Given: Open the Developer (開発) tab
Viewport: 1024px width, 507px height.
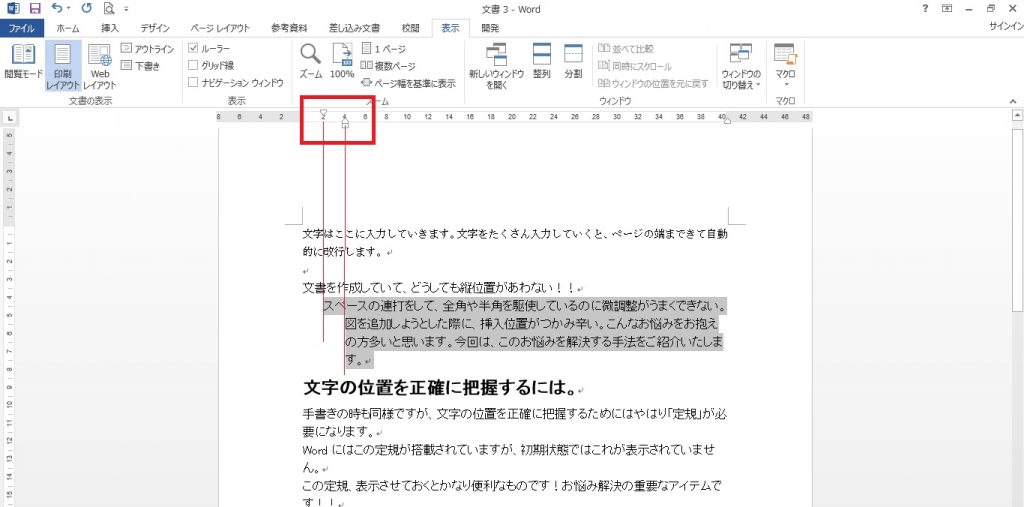Looking at the screenshot, I should click(490, 28).
